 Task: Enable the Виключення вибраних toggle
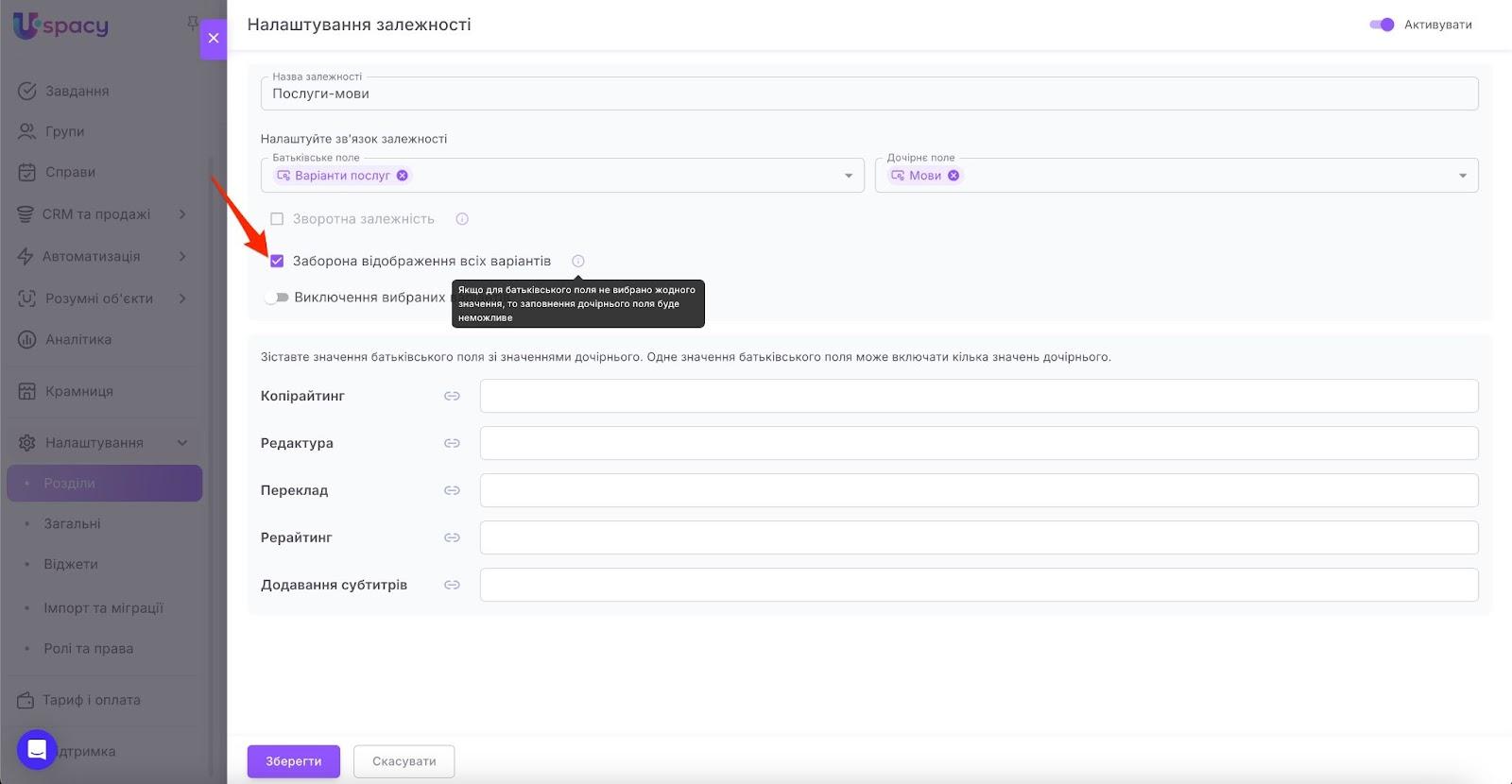pos(277,298)
